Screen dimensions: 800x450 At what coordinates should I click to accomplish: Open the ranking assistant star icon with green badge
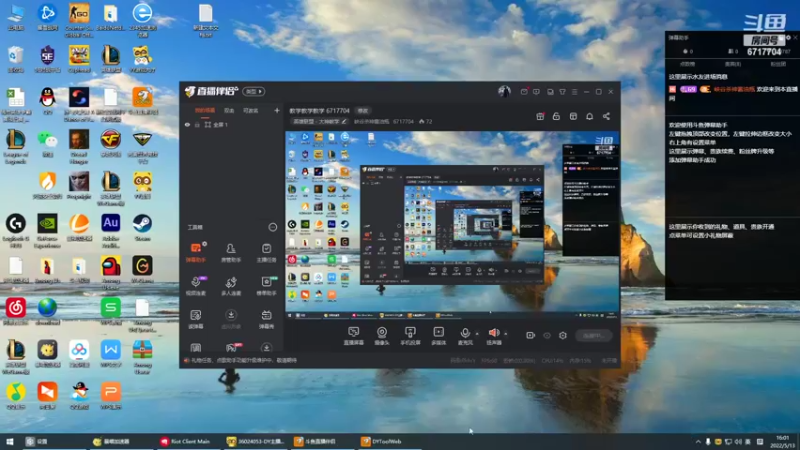pyautogui.click(x=266, y=286)
